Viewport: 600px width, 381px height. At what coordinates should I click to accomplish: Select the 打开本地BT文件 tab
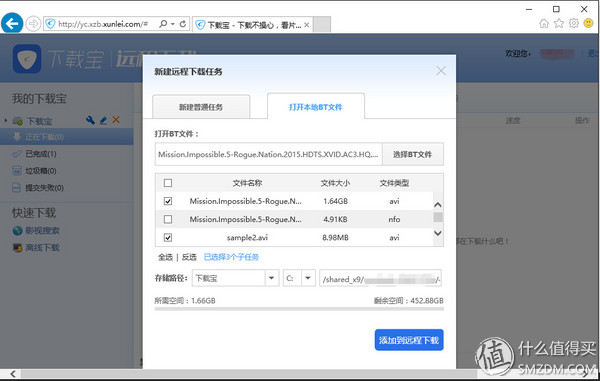316,107
